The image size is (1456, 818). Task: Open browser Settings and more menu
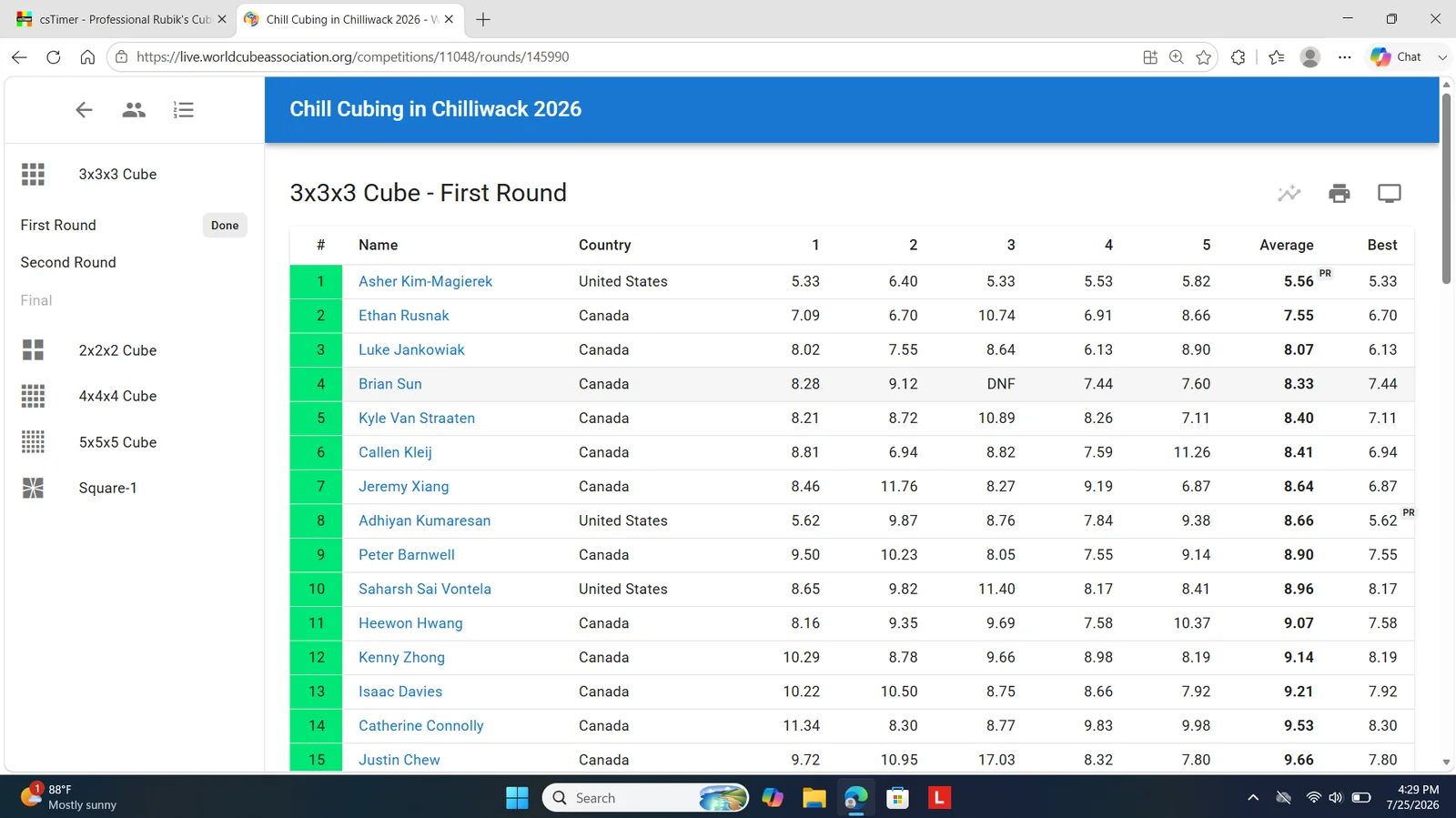click(x=1345, y=56)
